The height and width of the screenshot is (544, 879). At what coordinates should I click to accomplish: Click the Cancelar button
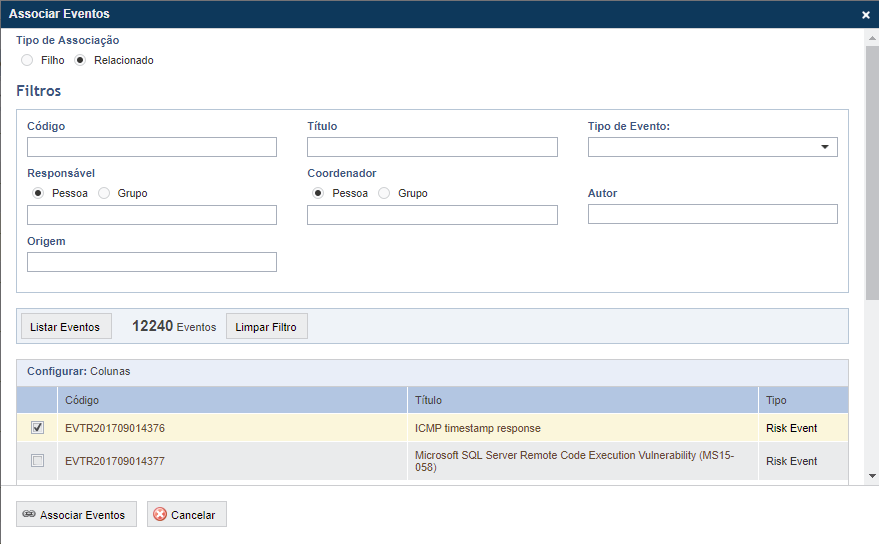click(x=187, y=514)
